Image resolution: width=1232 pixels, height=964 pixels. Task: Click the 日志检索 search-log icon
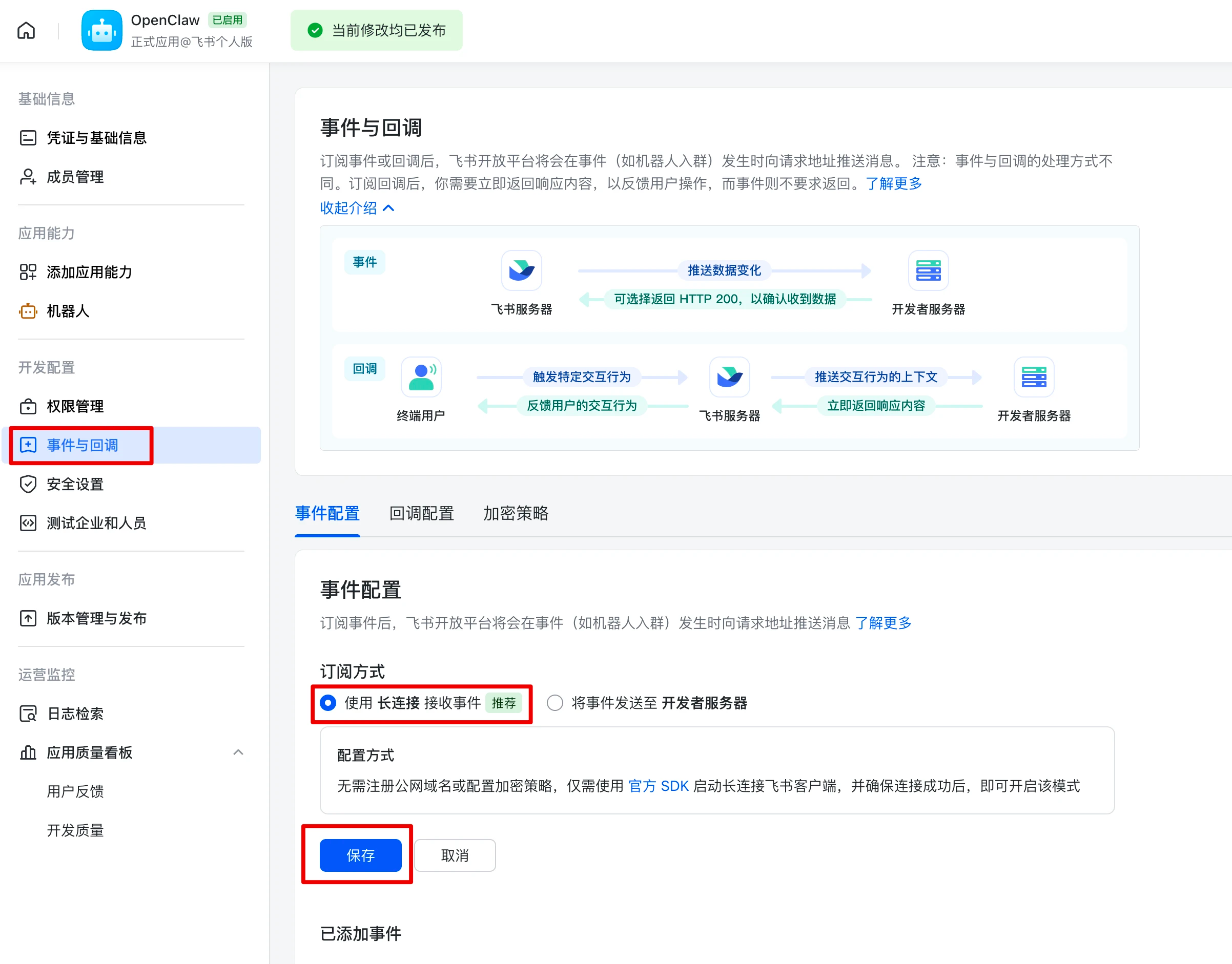coord(28,714)
